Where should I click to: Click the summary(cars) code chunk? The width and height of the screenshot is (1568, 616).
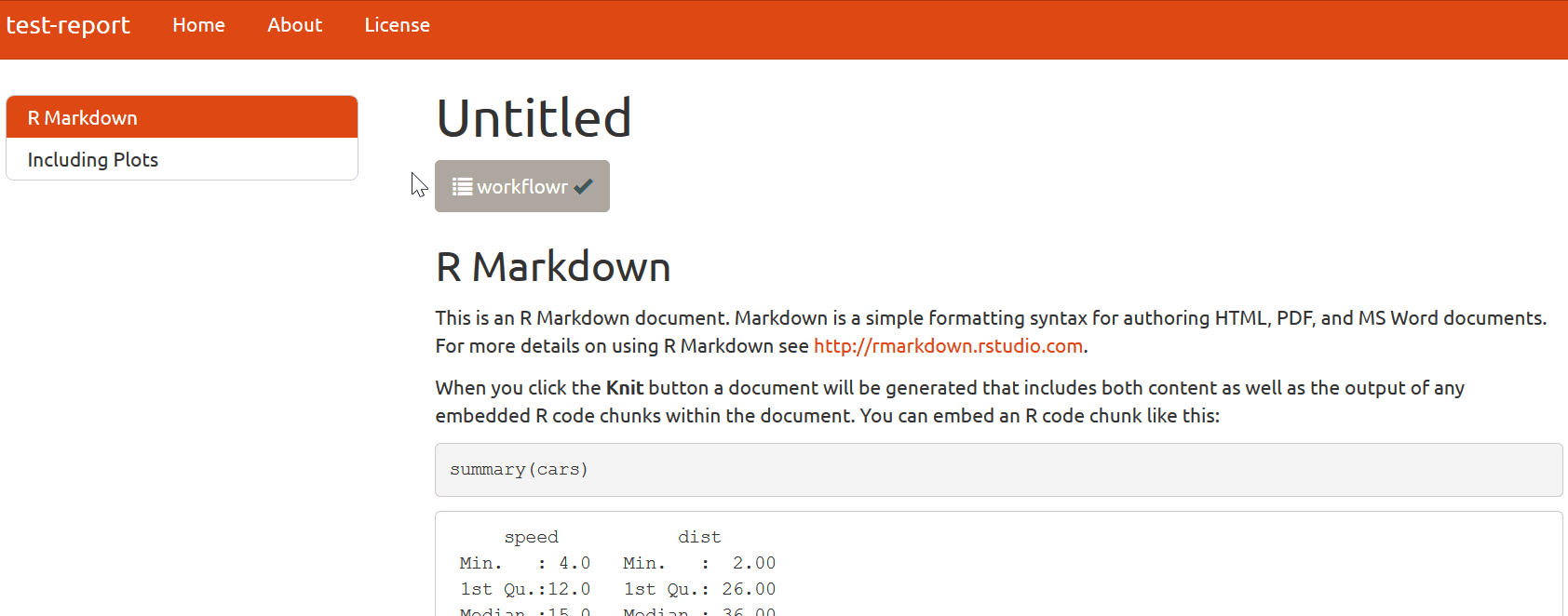518,469
